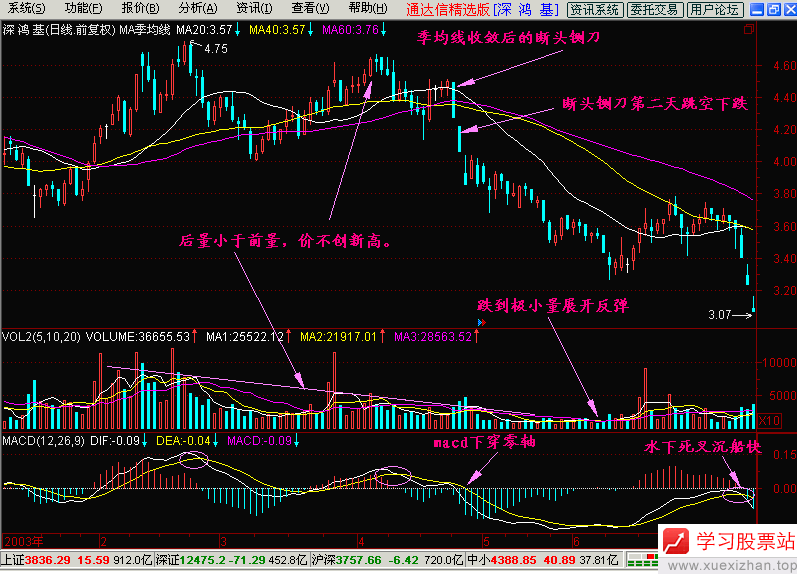Click the 深证 index quote in status bar
The width and height of the screenshot is (797, 574).
click(231, 560)
